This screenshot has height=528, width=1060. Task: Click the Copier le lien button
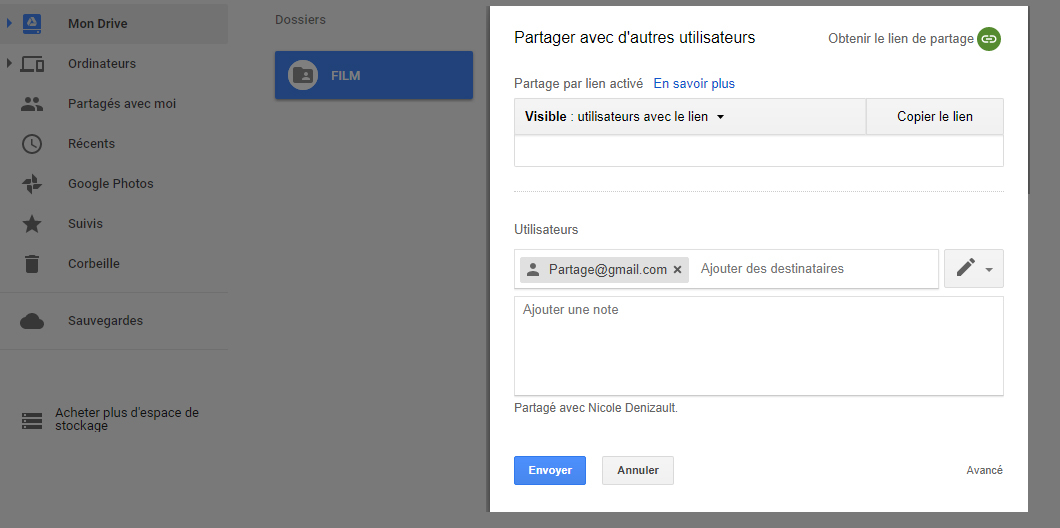click(x=934, y=117)
